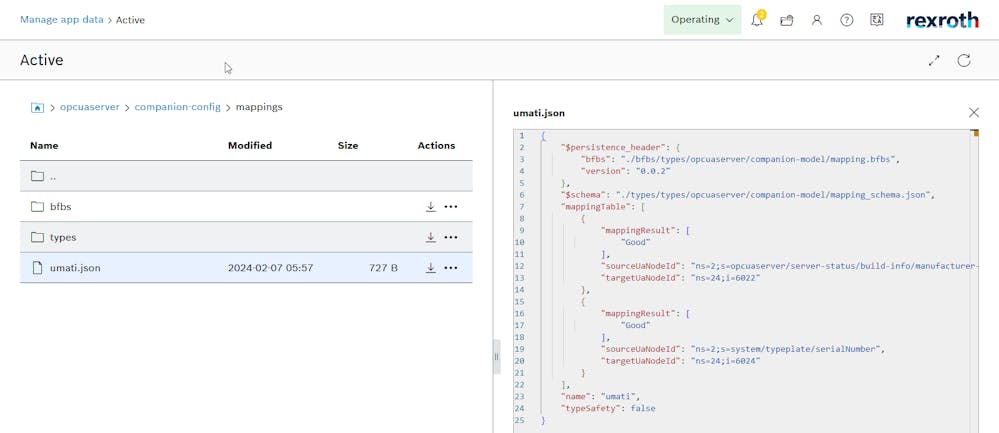This screenshot has width=999, height=433.
Task: Click the Modified column header
Action: [250, 145]
